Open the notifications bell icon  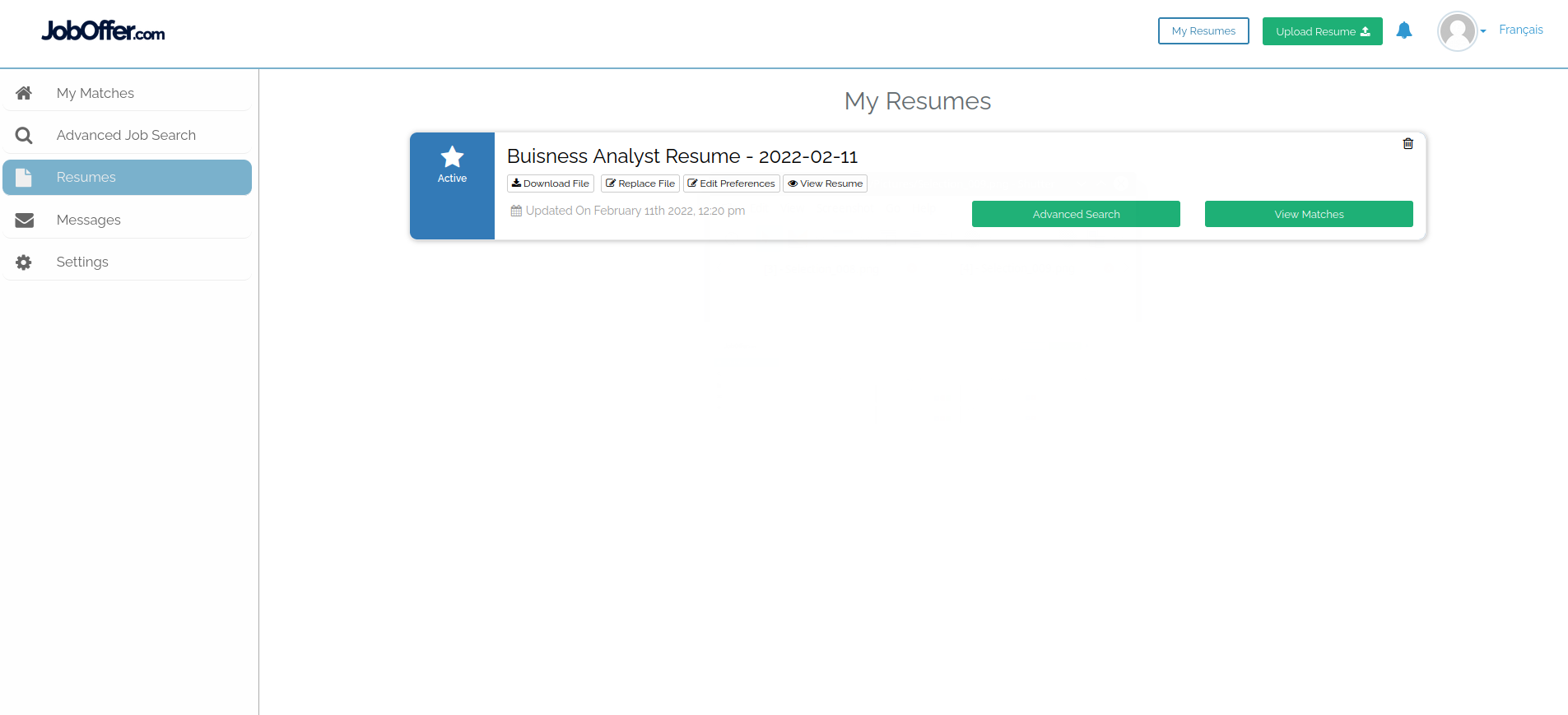(1404, 30)
